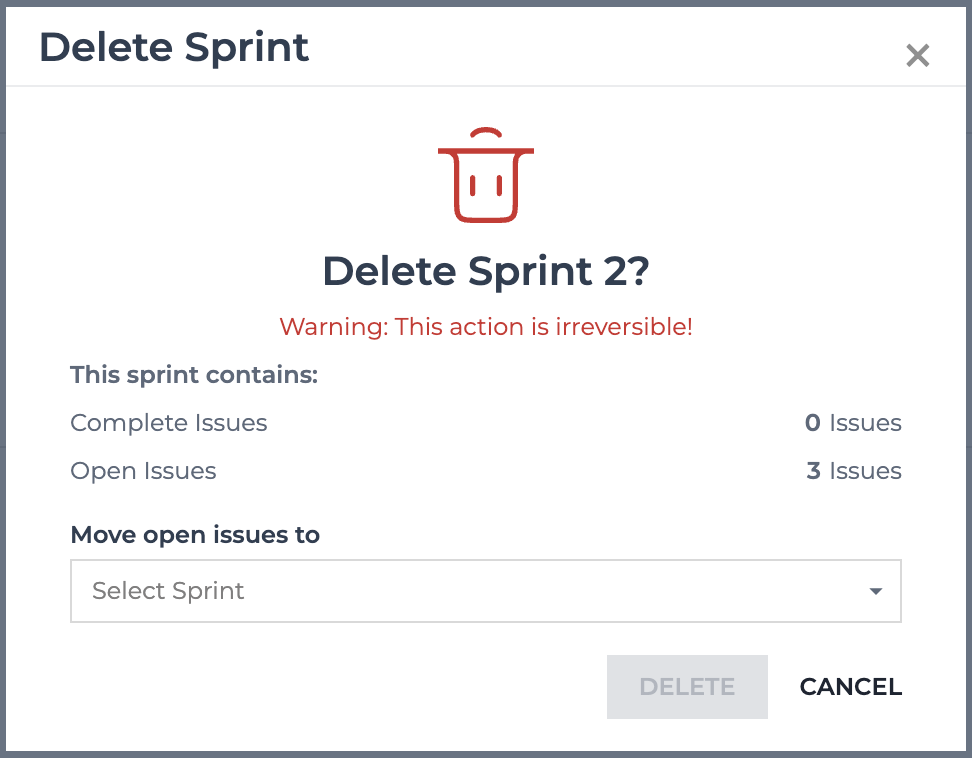Confirm with the DELETE button
Viewport: 972px width, 758px height.
pos(687,687)
